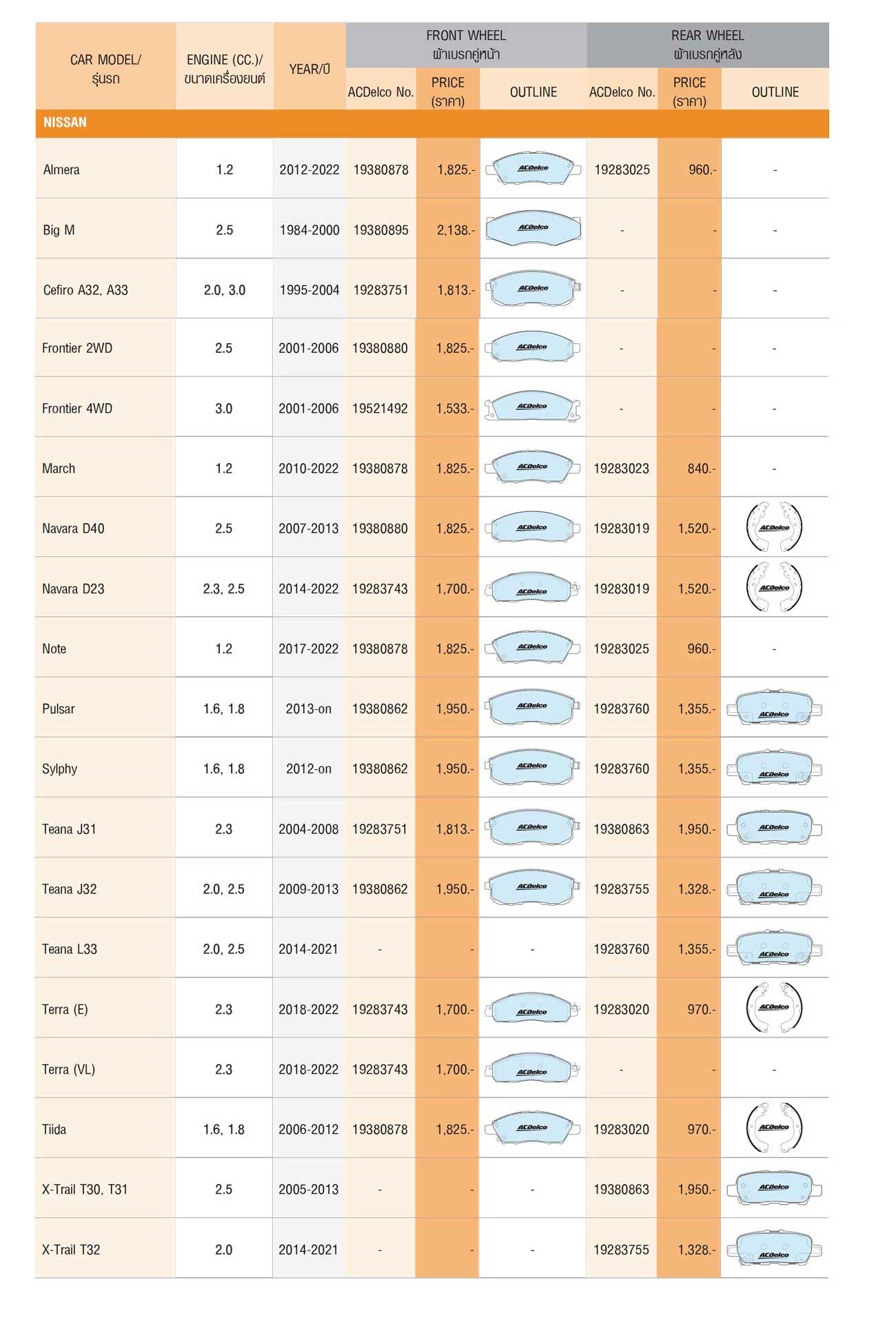Select the X-Trail T32 rear pad outline
896x1331 pixels.
[774, 1250]
